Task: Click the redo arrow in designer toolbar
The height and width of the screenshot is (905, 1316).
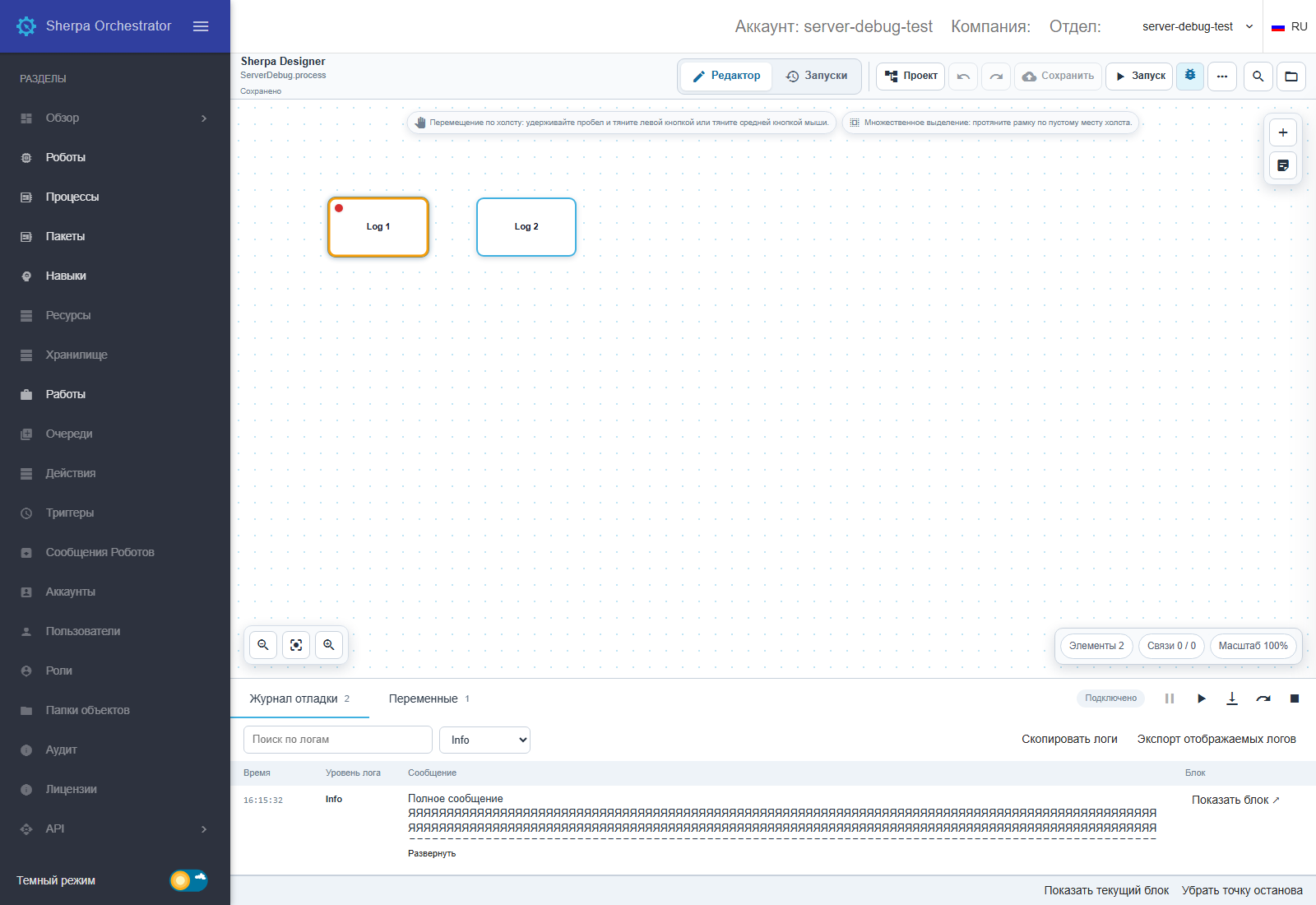Action: tap(996, 77)
